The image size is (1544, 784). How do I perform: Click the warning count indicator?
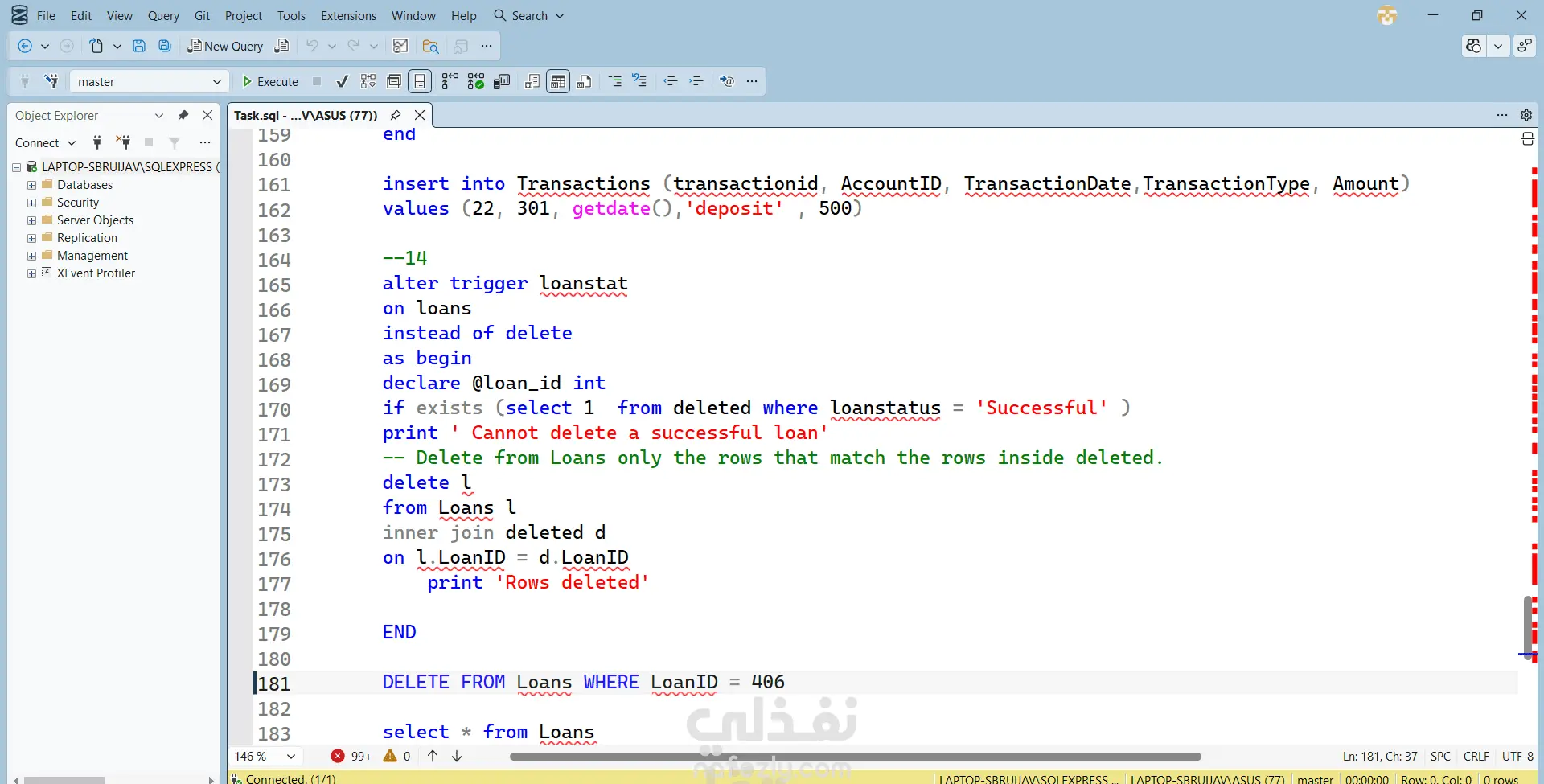tap(397, 756)
